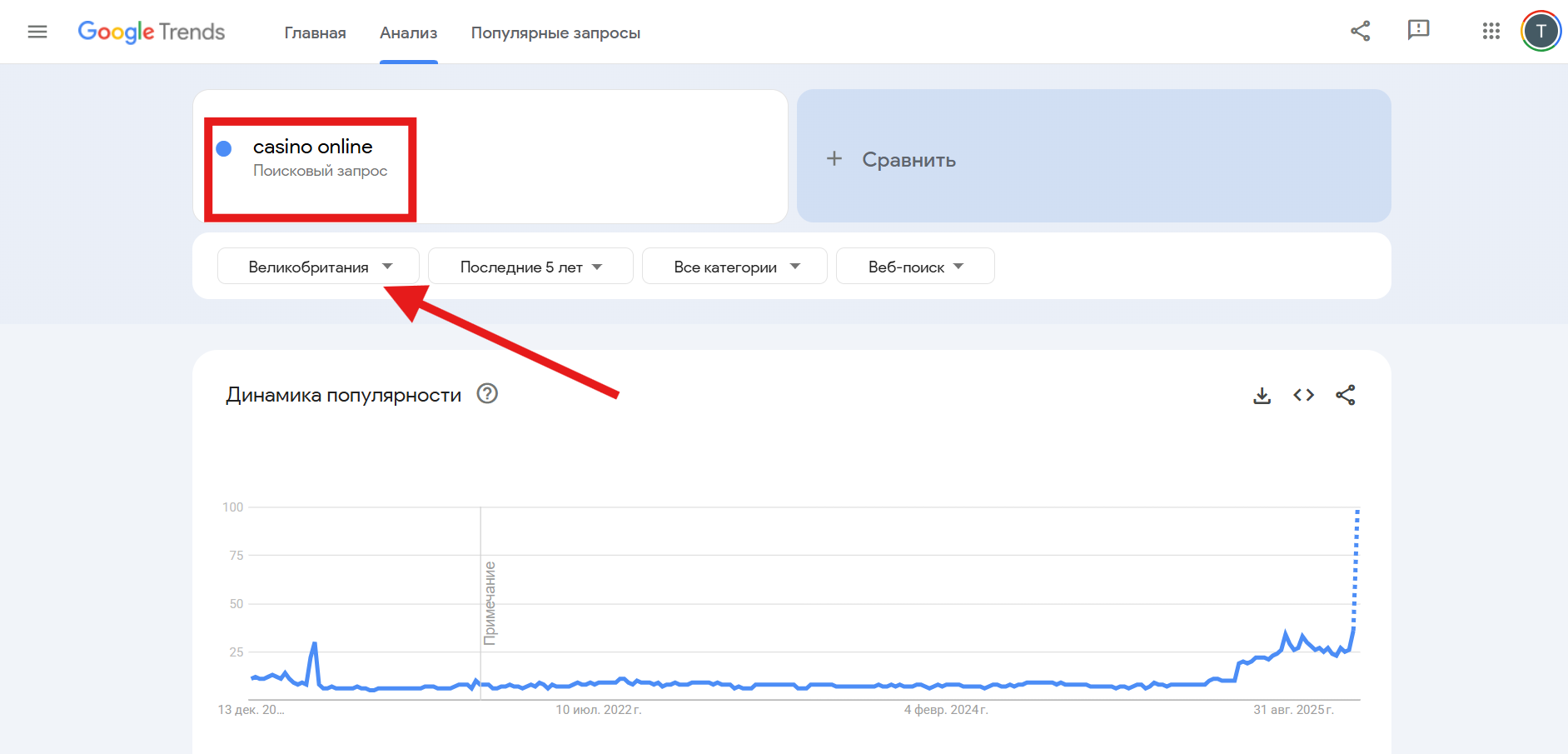Click the help question mark beside Динамика популярности
The height and width of the screenshot is (754, 1568).
(488, 394)
